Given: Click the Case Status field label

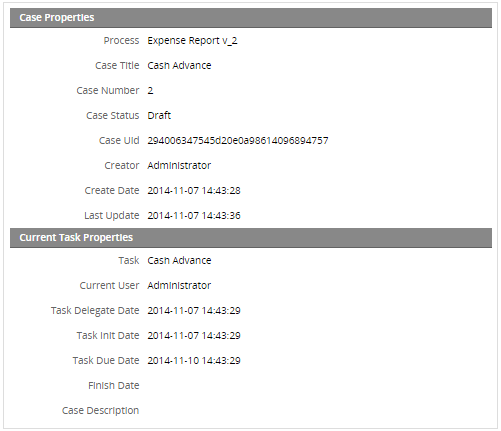Looking at the screenshot, I should (113, 116).
